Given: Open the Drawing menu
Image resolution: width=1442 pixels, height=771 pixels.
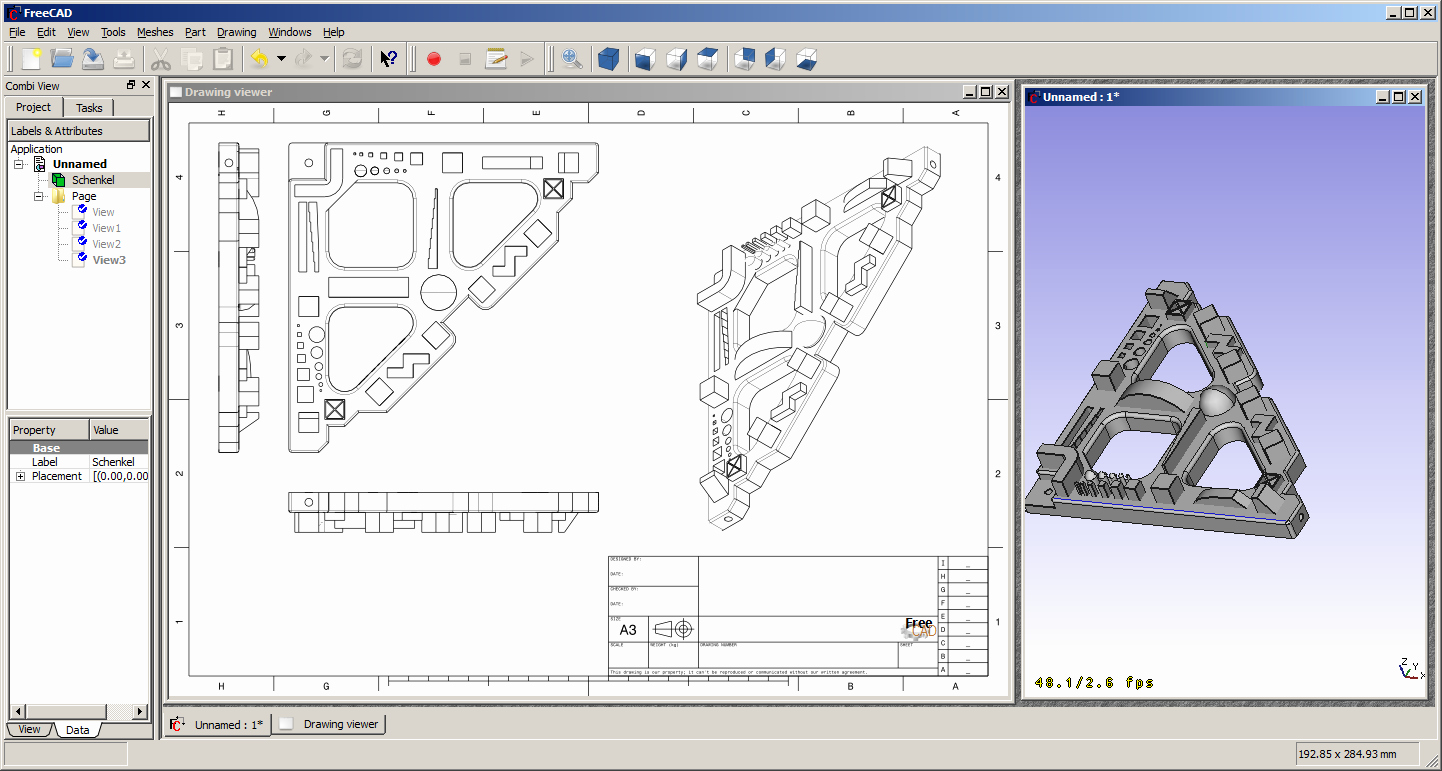Looking at the screenshot, I should pos(236,32).
